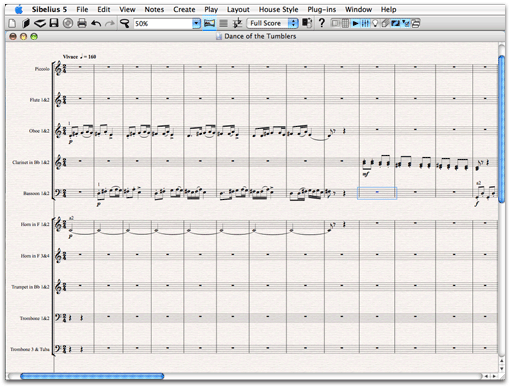Click the Vivace tempo marking

pos(79,57)
